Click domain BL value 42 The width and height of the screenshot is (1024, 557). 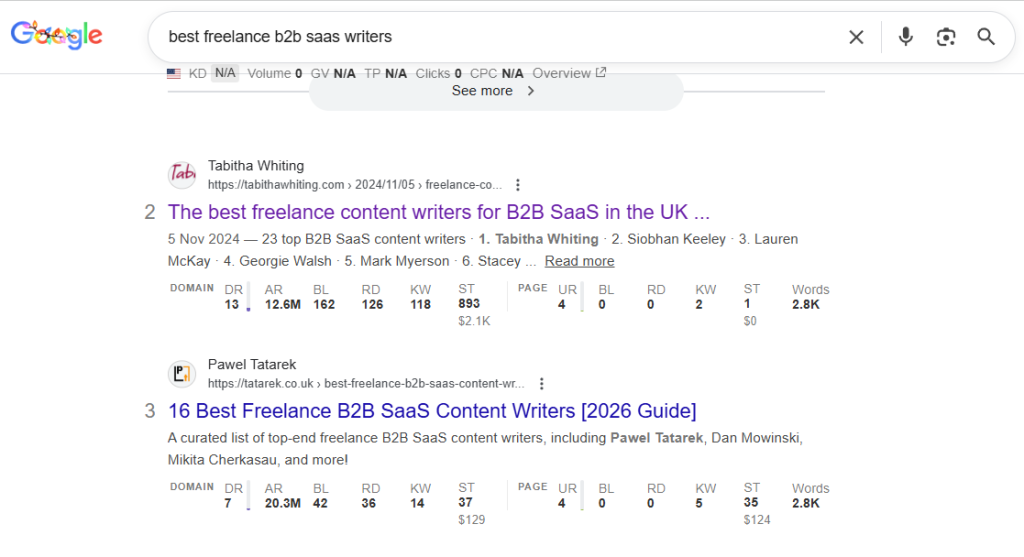(320, 503)
